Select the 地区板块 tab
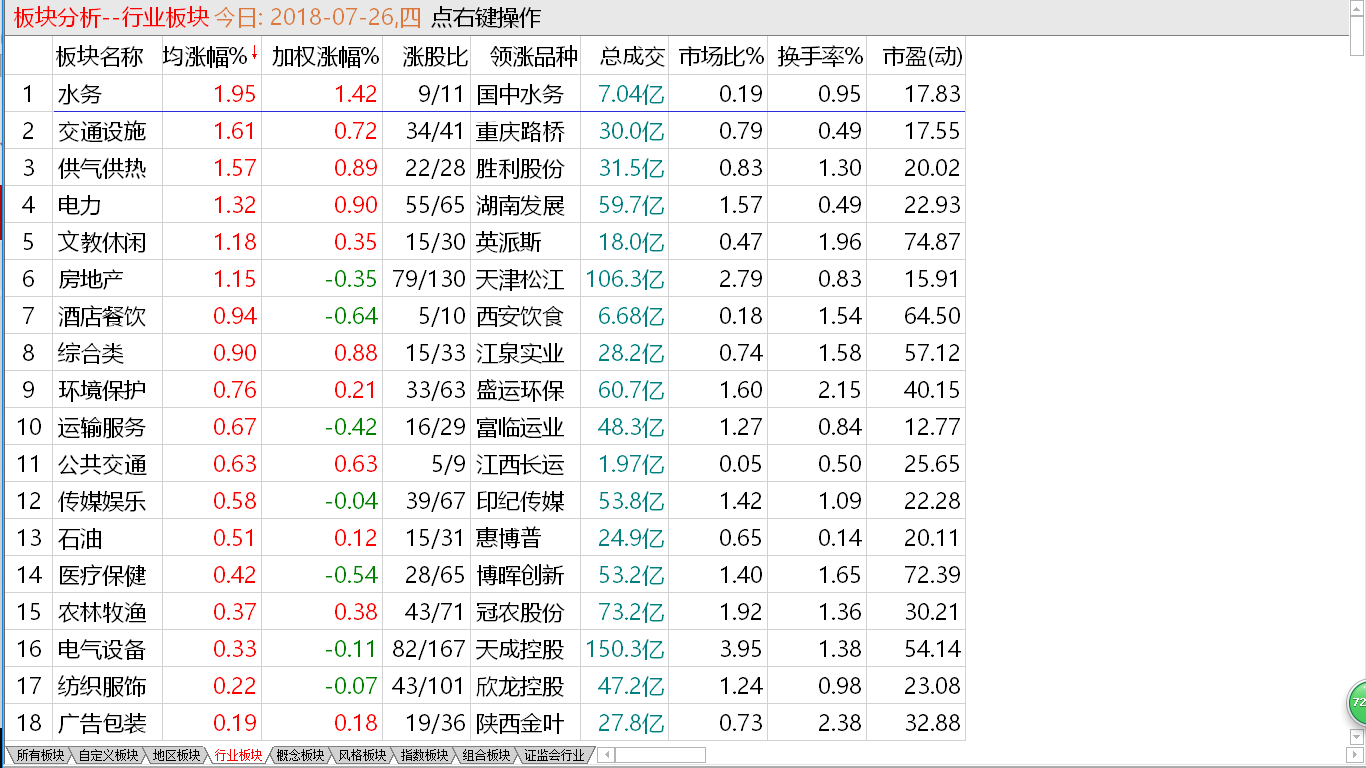Screen dimensions: 1366x768 tap(175, 756)
